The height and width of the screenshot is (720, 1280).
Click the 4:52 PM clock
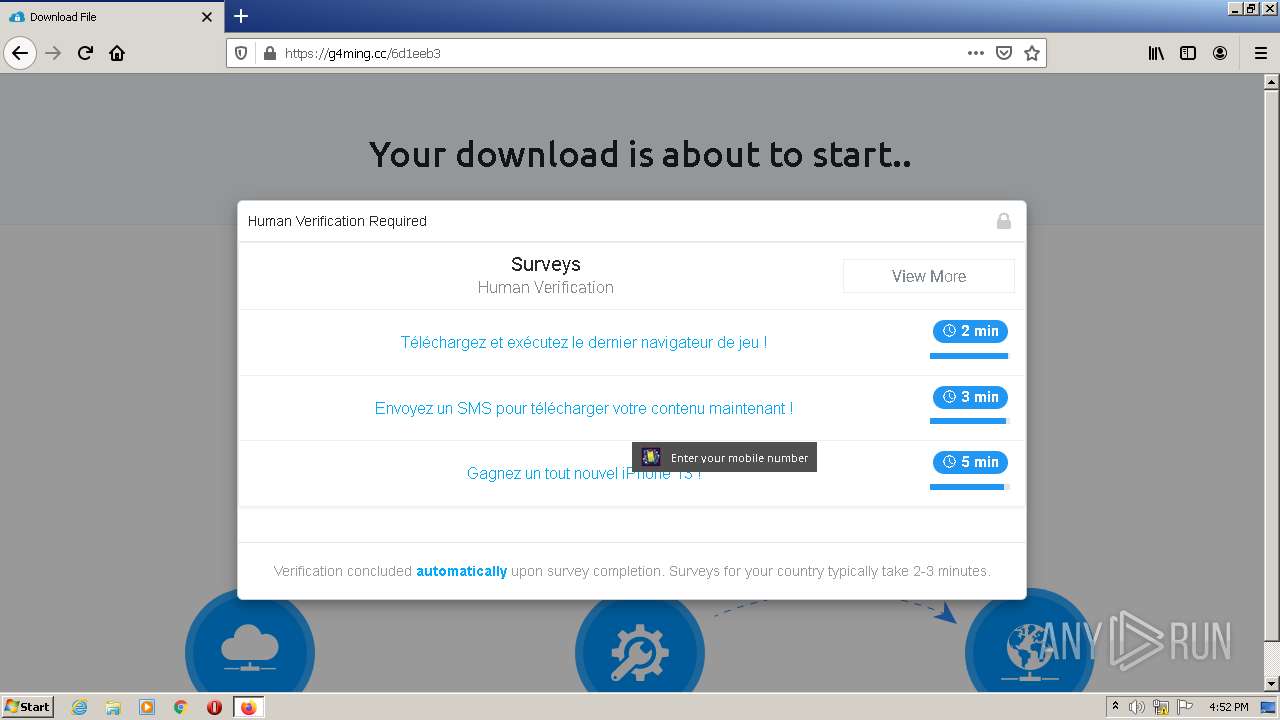[1228, 707]
